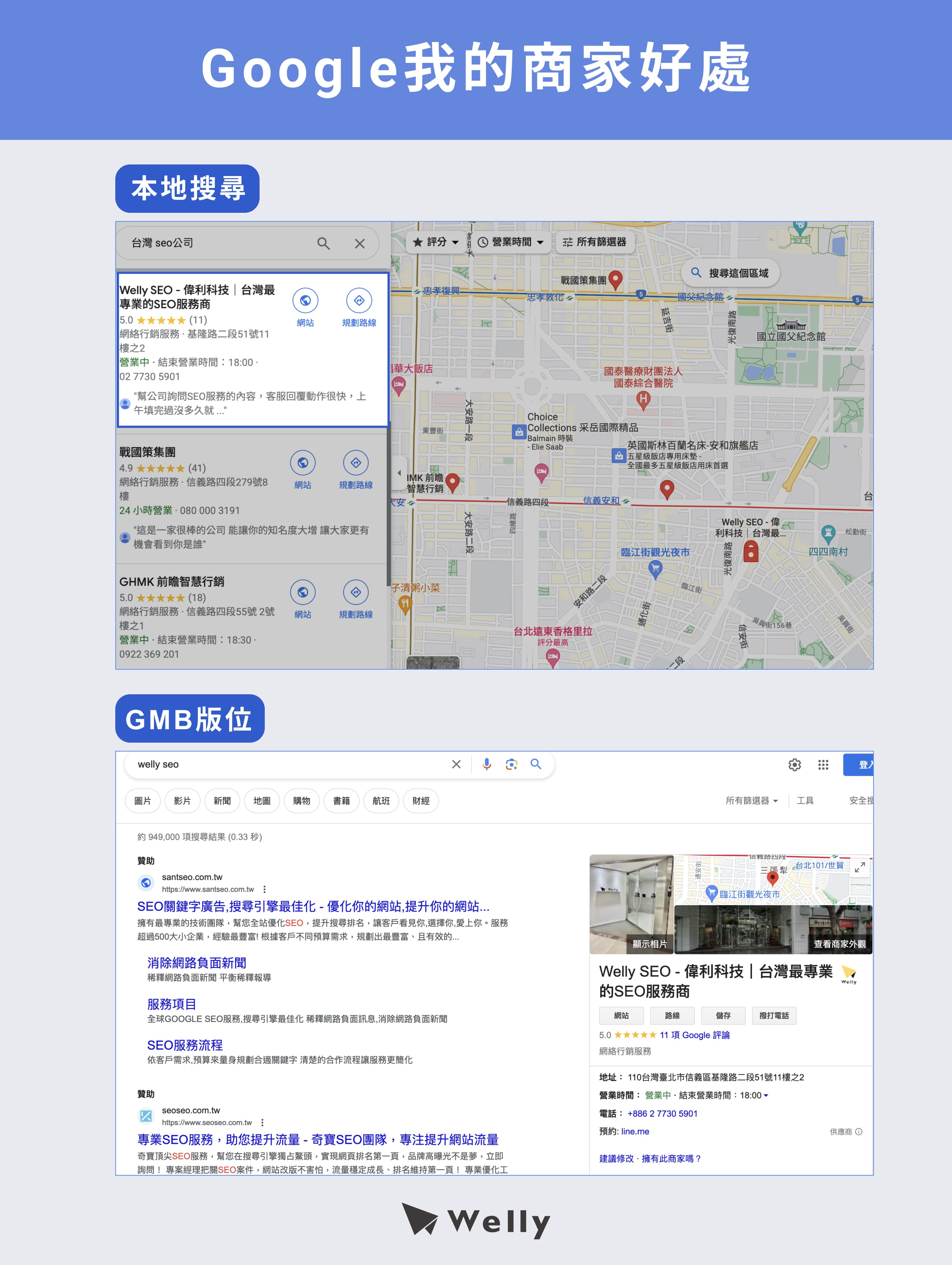Open 所有篩選器 on the map

(x=594, y=242)
